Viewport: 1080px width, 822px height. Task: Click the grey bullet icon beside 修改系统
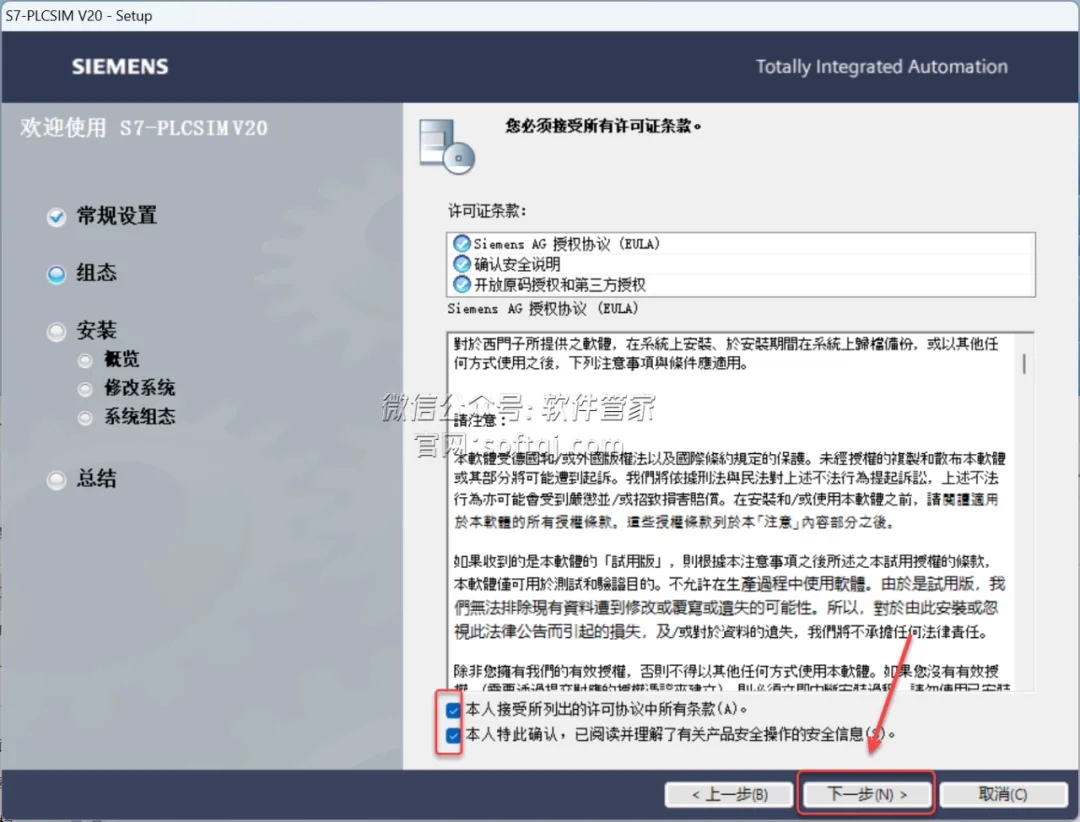(85, 389)
